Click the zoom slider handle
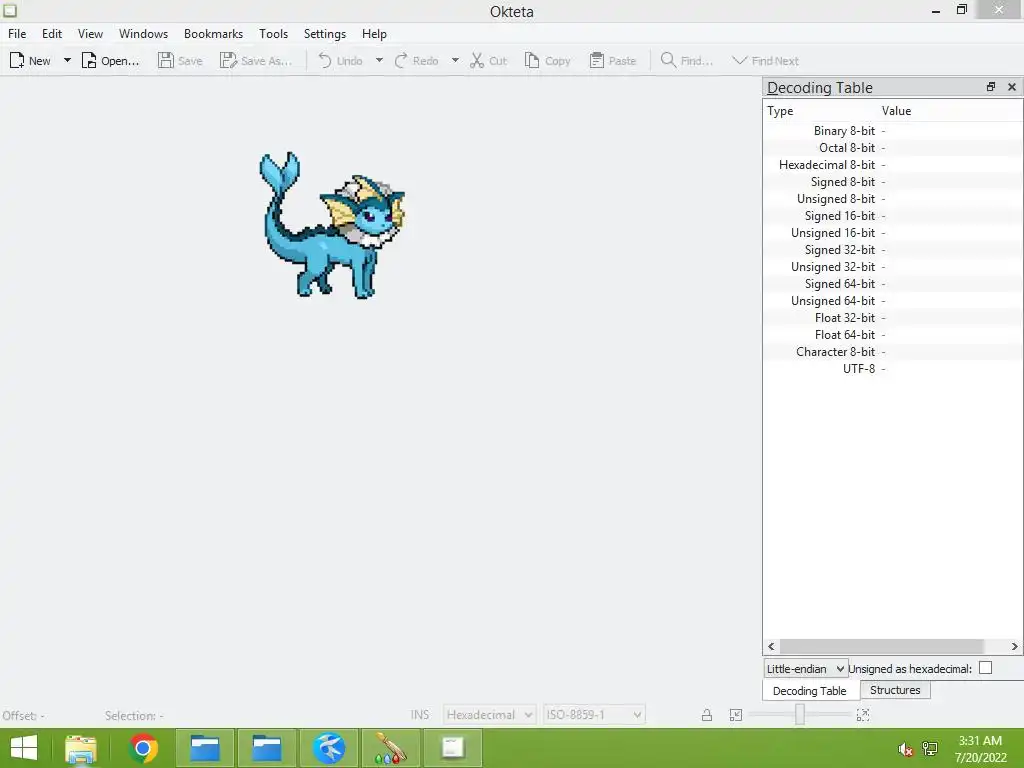Image resolution: width=1024 pixels, height=768 pixels. (x=799, y=714)
